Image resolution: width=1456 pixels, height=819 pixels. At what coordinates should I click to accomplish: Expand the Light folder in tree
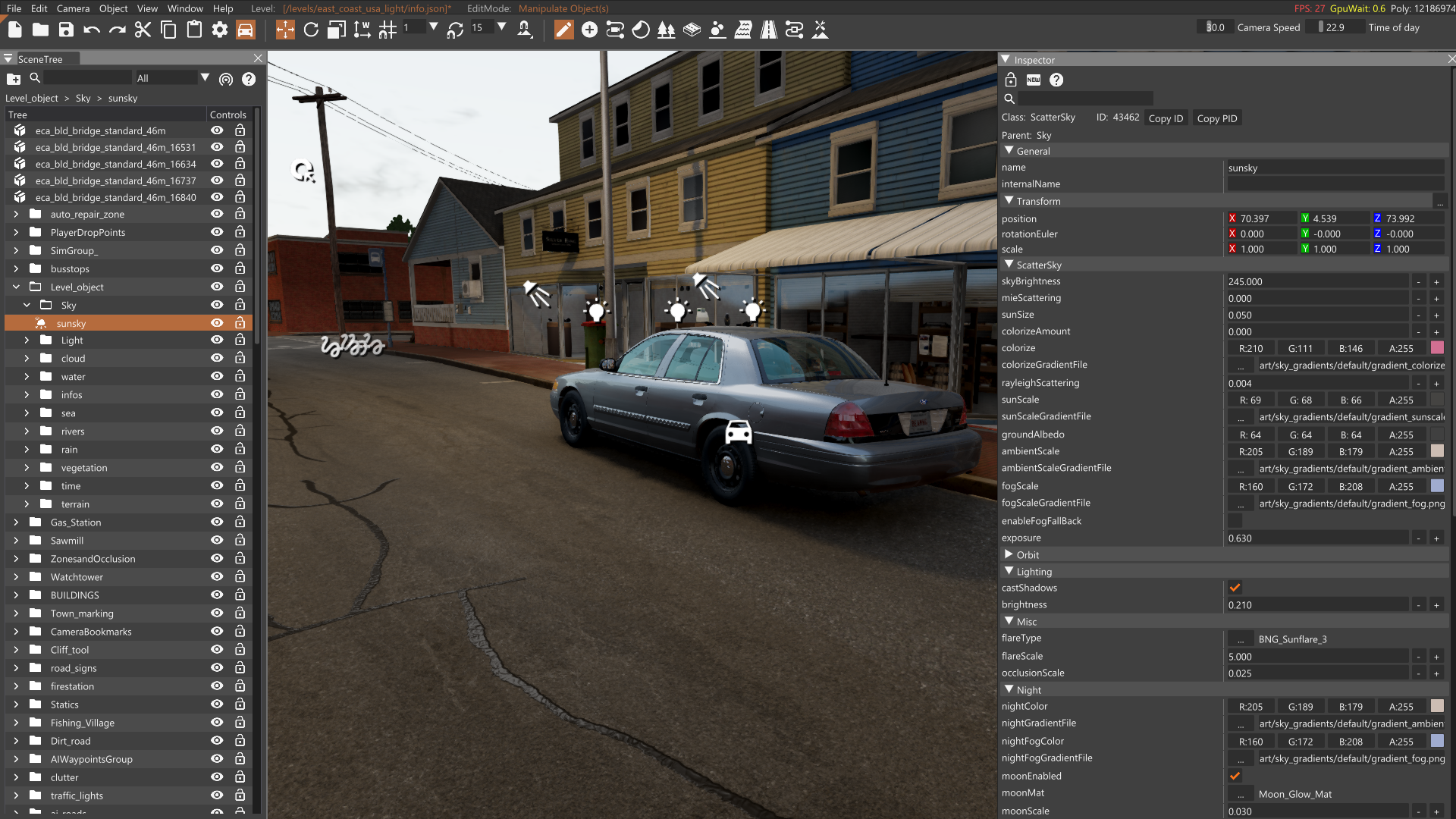coord(27,340)
